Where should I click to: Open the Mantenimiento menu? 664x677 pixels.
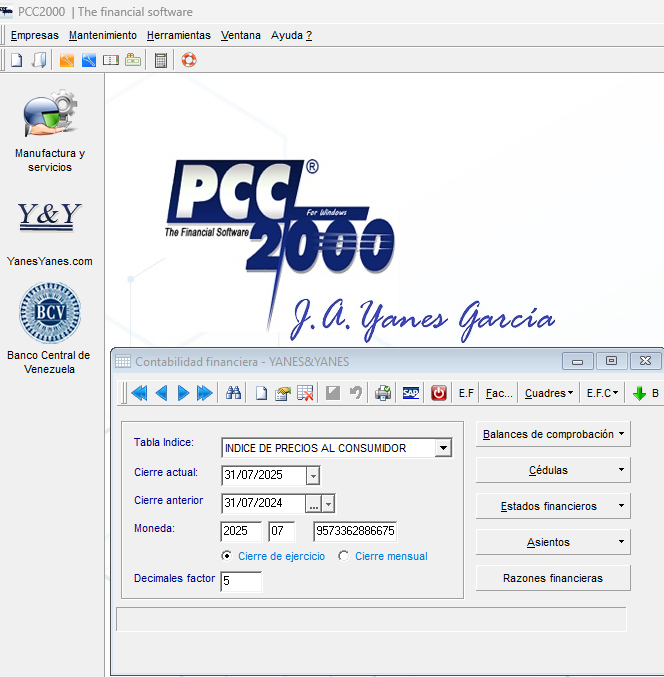103,35
